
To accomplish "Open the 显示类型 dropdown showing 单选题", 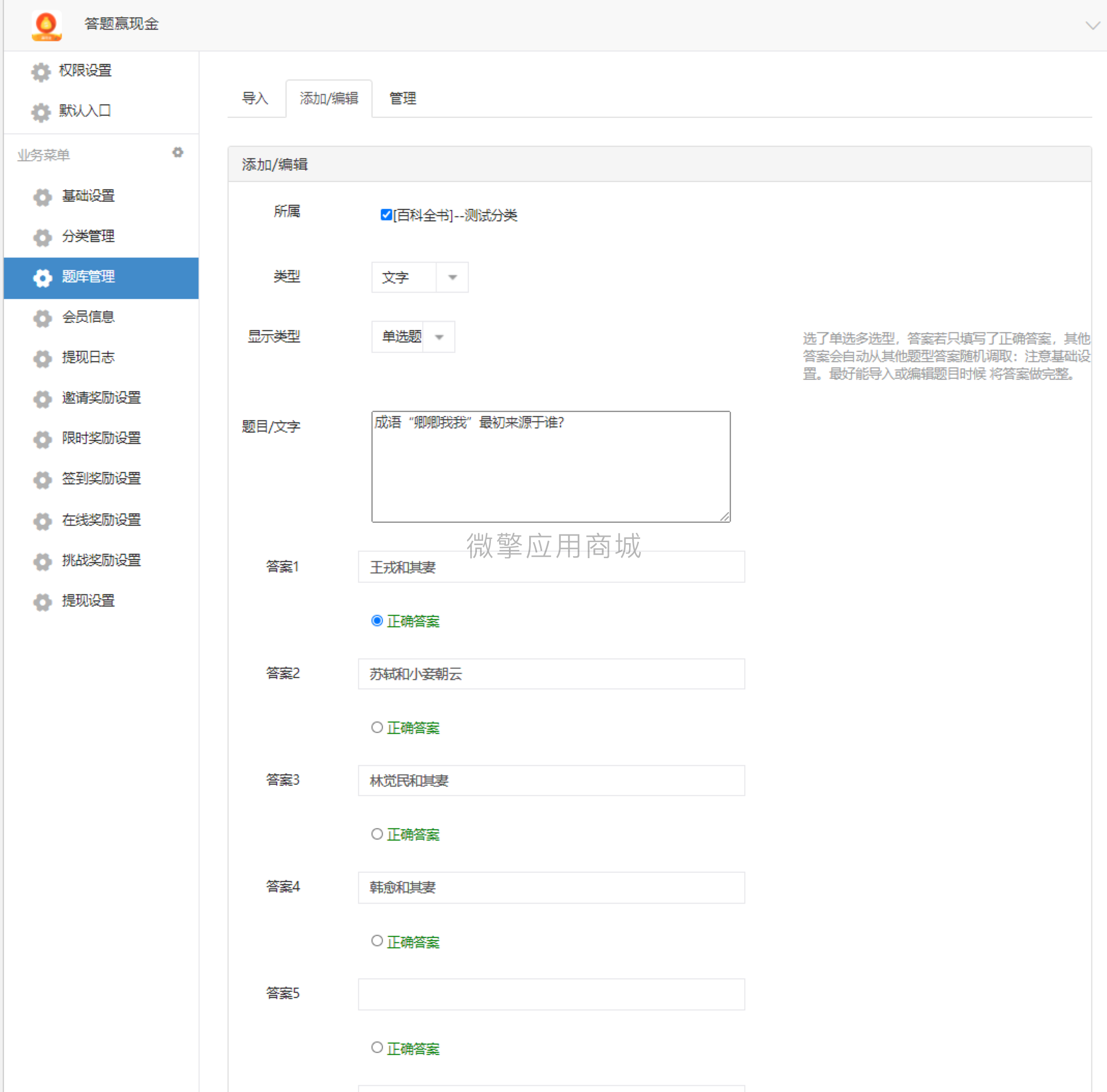I will [x=413, y=337].
